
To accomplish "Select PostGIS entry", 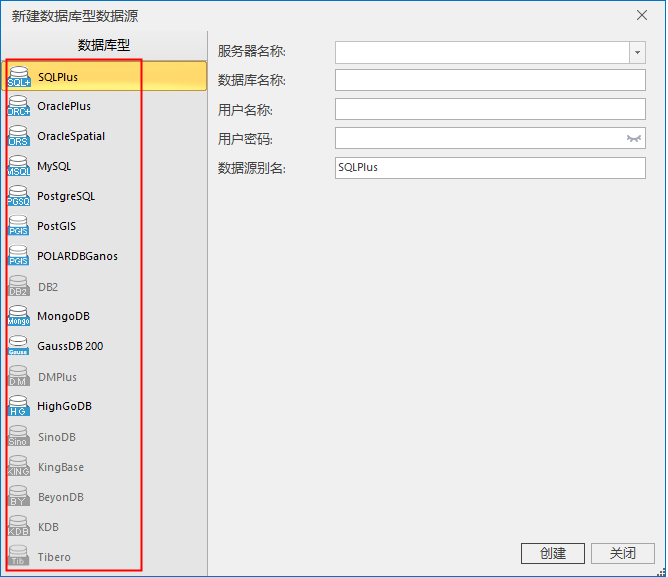I will click(57, 226).
